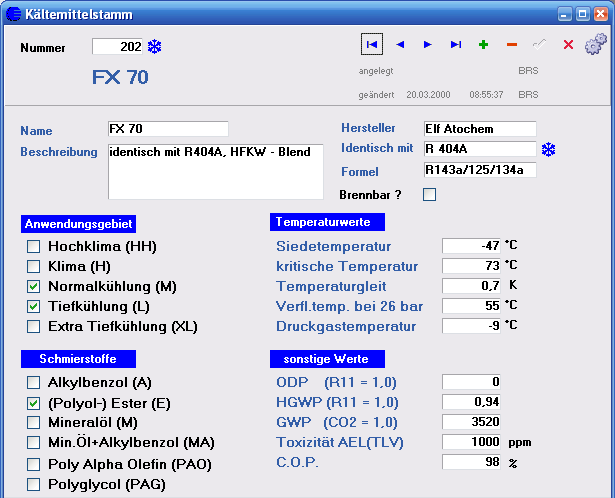Select the GWP value field 3520
Viewport: 615px width, 498px height.
[471, 422]
